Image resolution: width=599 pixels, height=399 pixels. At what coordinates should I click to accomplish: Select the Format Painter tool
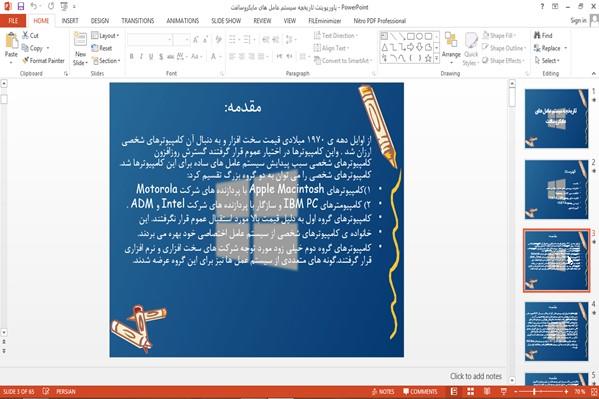[43, 60]
